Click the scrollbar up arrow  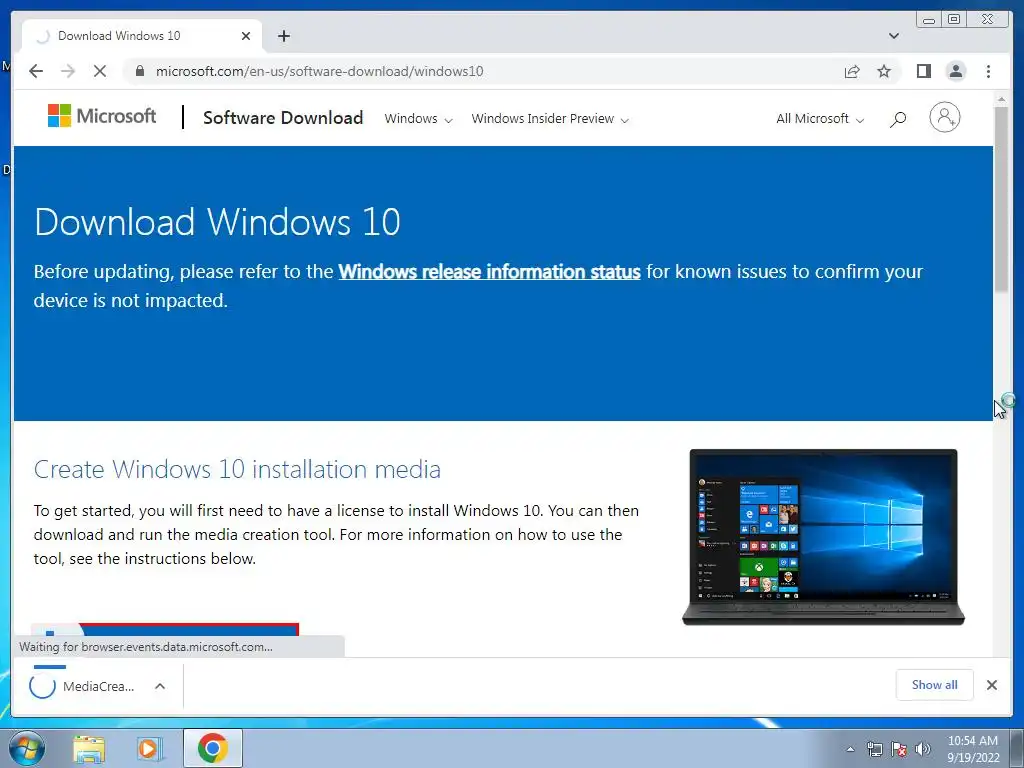pos(1001,99)
